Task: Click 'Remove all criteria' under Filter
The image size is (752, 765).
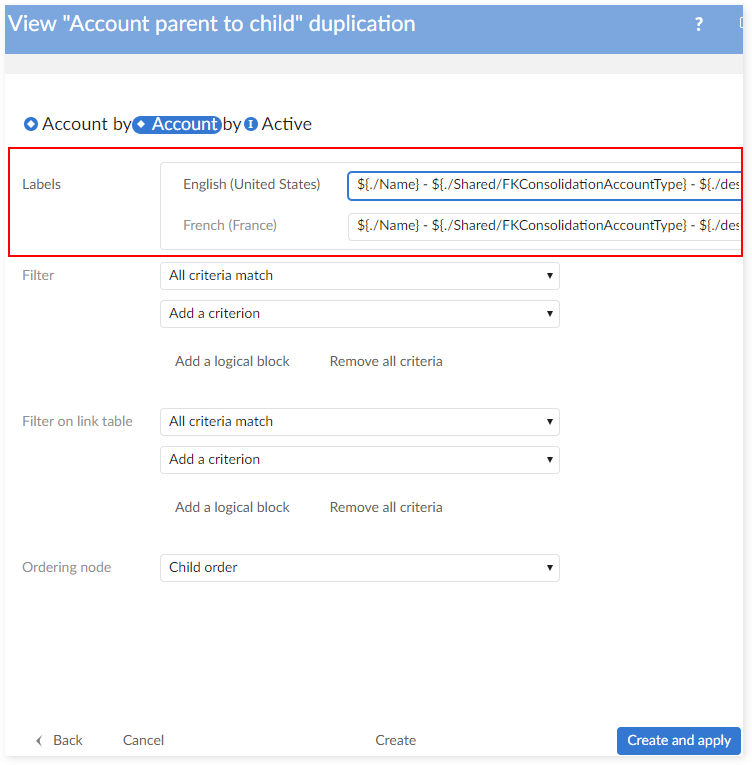Action: [386, 362]
